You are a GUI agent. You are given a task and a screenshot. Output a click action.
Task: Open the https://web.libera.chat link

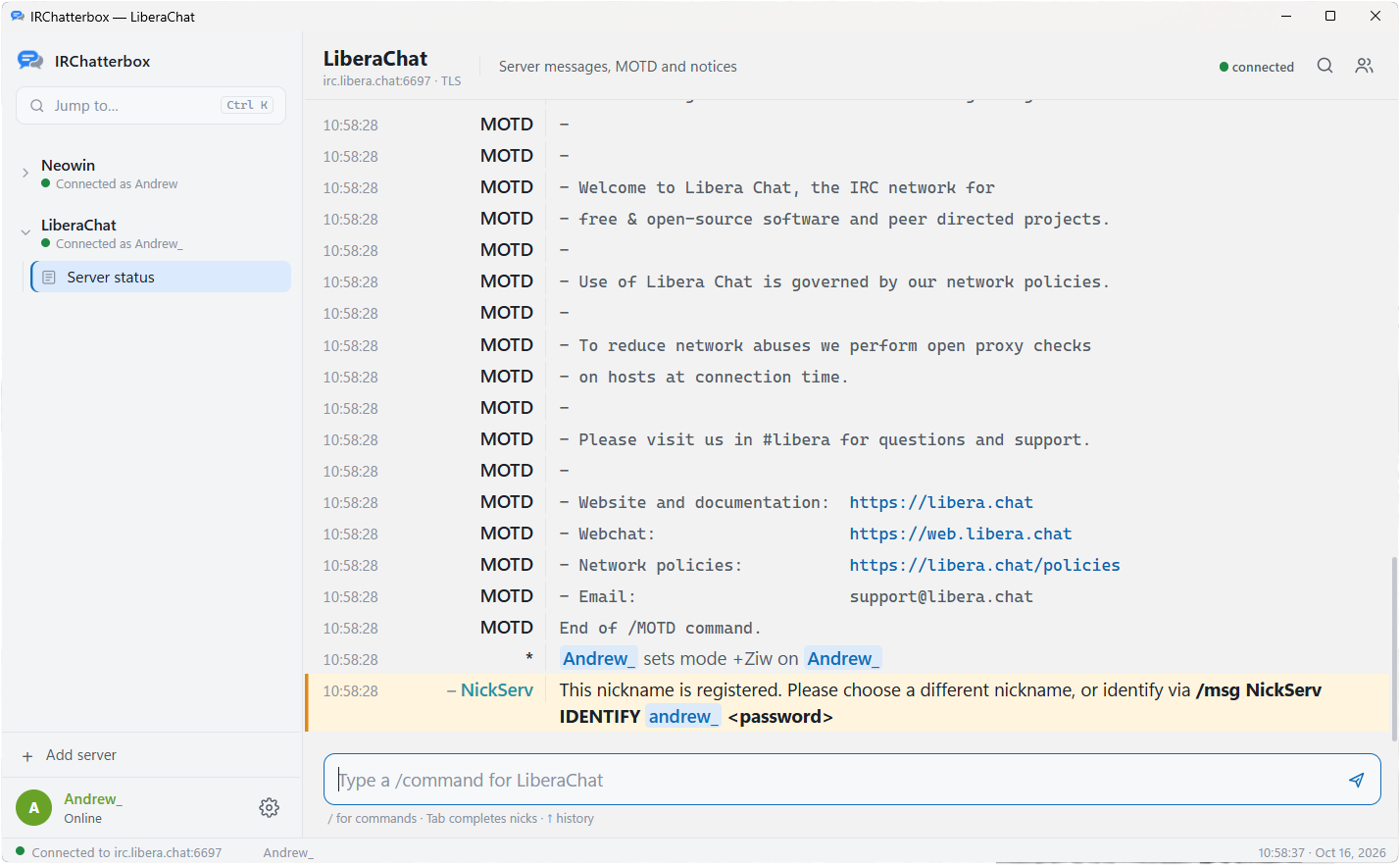(x=961, y=534)
